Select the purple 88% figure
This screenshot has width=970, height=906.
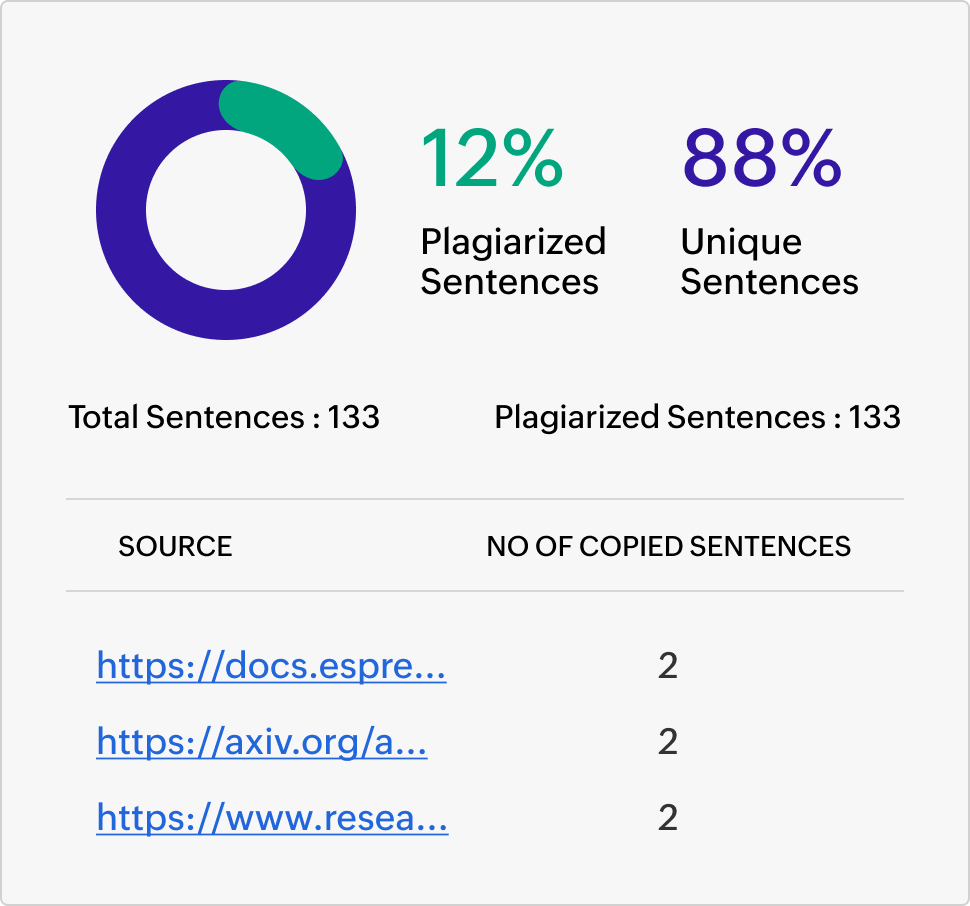click(x=761, y=158)
